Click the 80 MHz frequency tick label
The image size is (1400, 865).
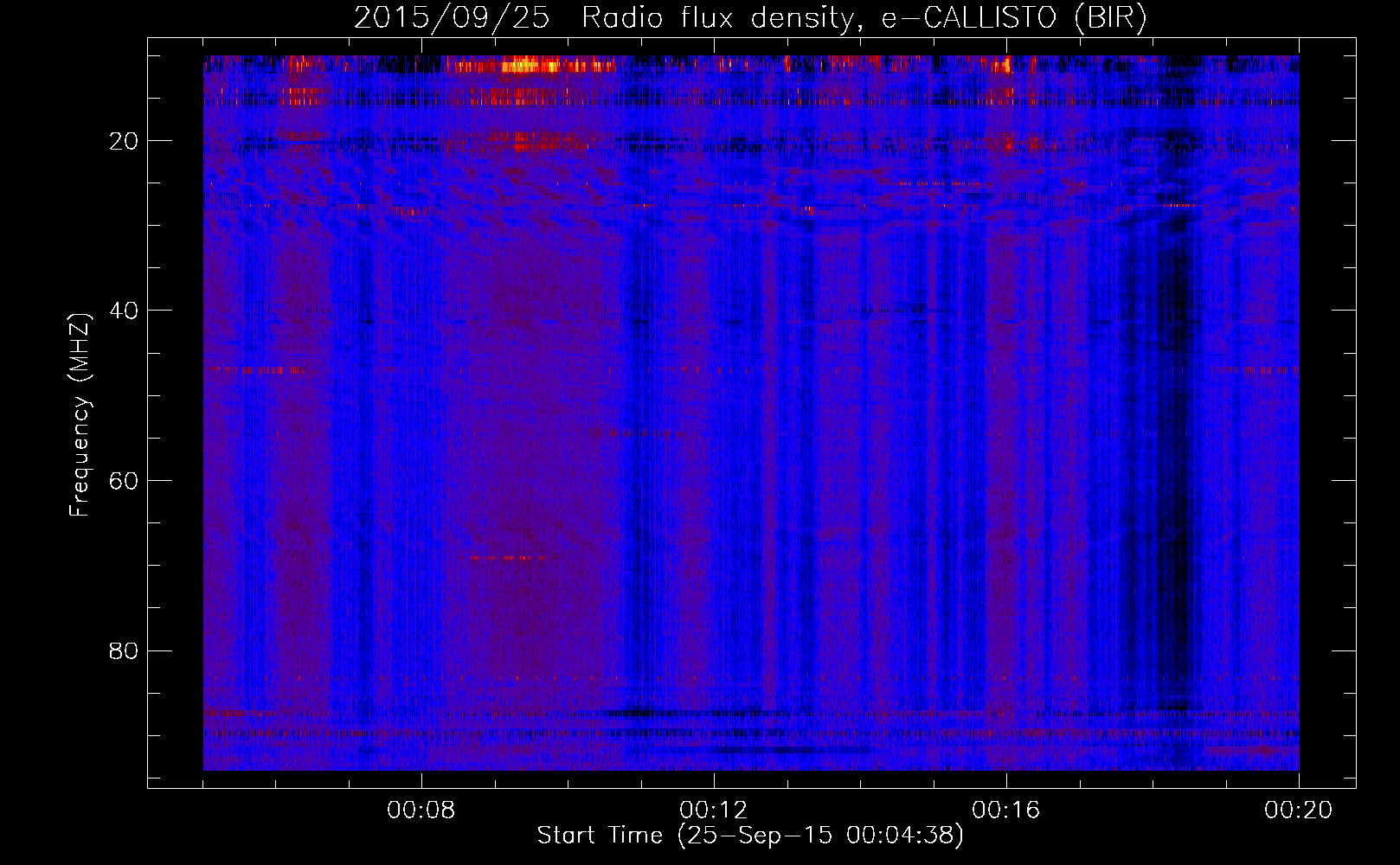(124, 650)
